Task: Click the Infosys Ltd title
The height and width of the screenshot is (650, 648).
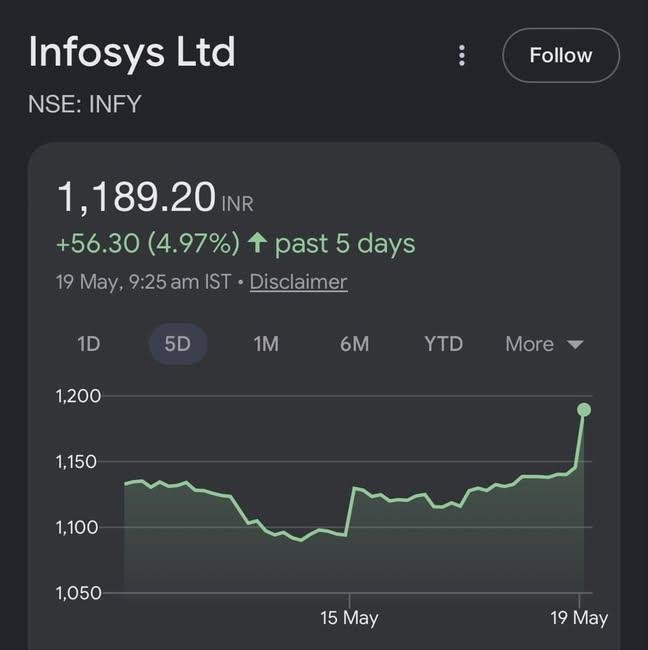Action: pos(132,53)
